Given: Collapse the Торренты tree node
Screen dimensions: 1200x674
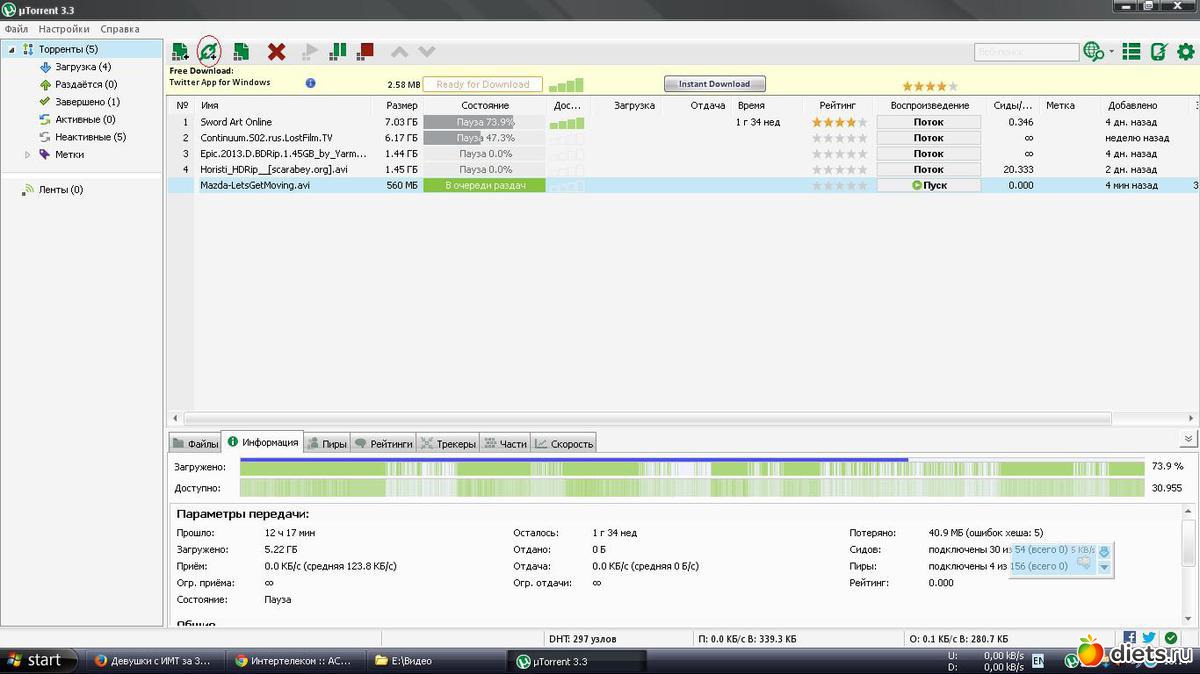Looking at the screenshot, I should click(10, 49).
